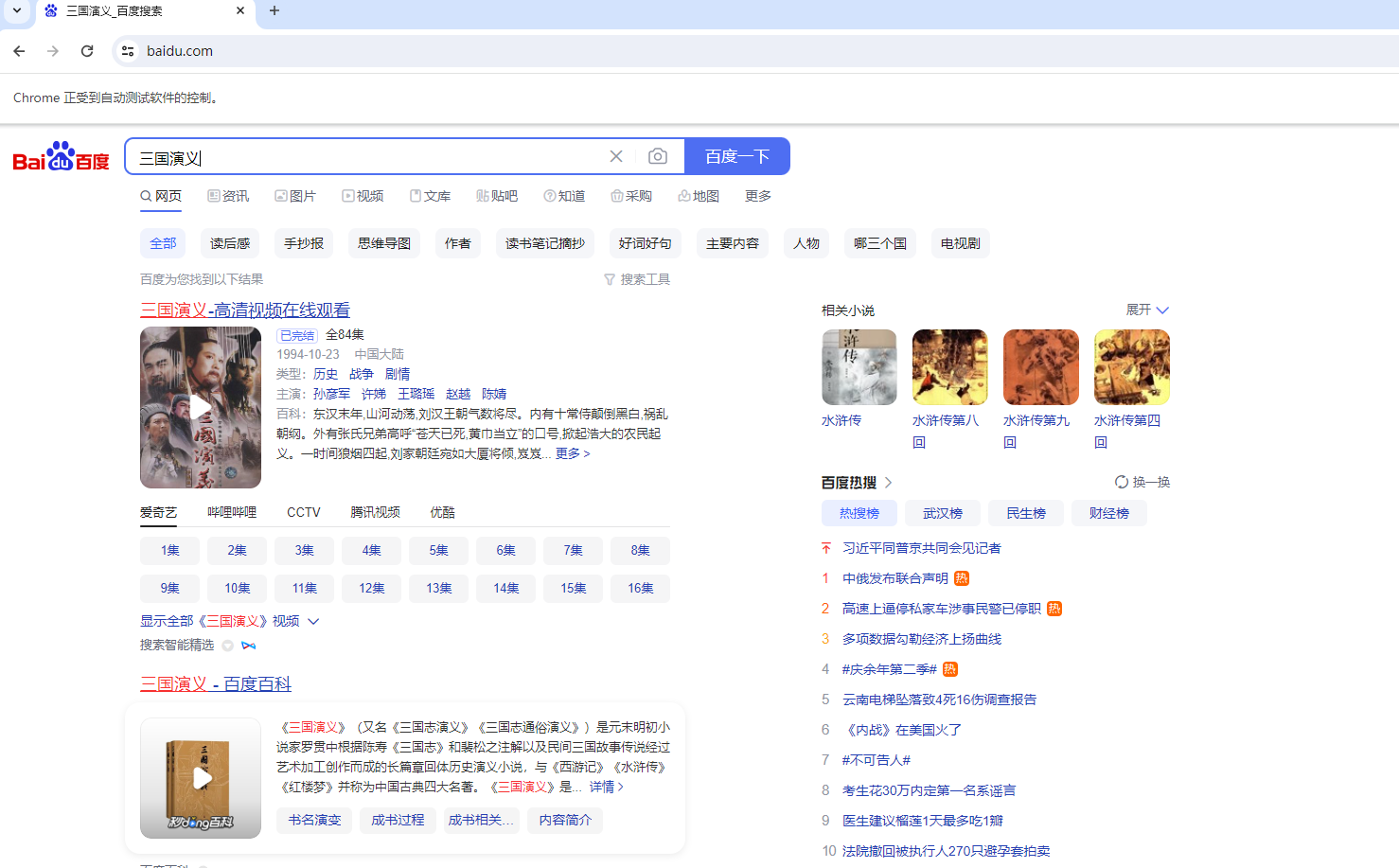Open the 三国演义 - 百度百科 result
Viewport: 1399px width, 868px height.
pos(216,684)
